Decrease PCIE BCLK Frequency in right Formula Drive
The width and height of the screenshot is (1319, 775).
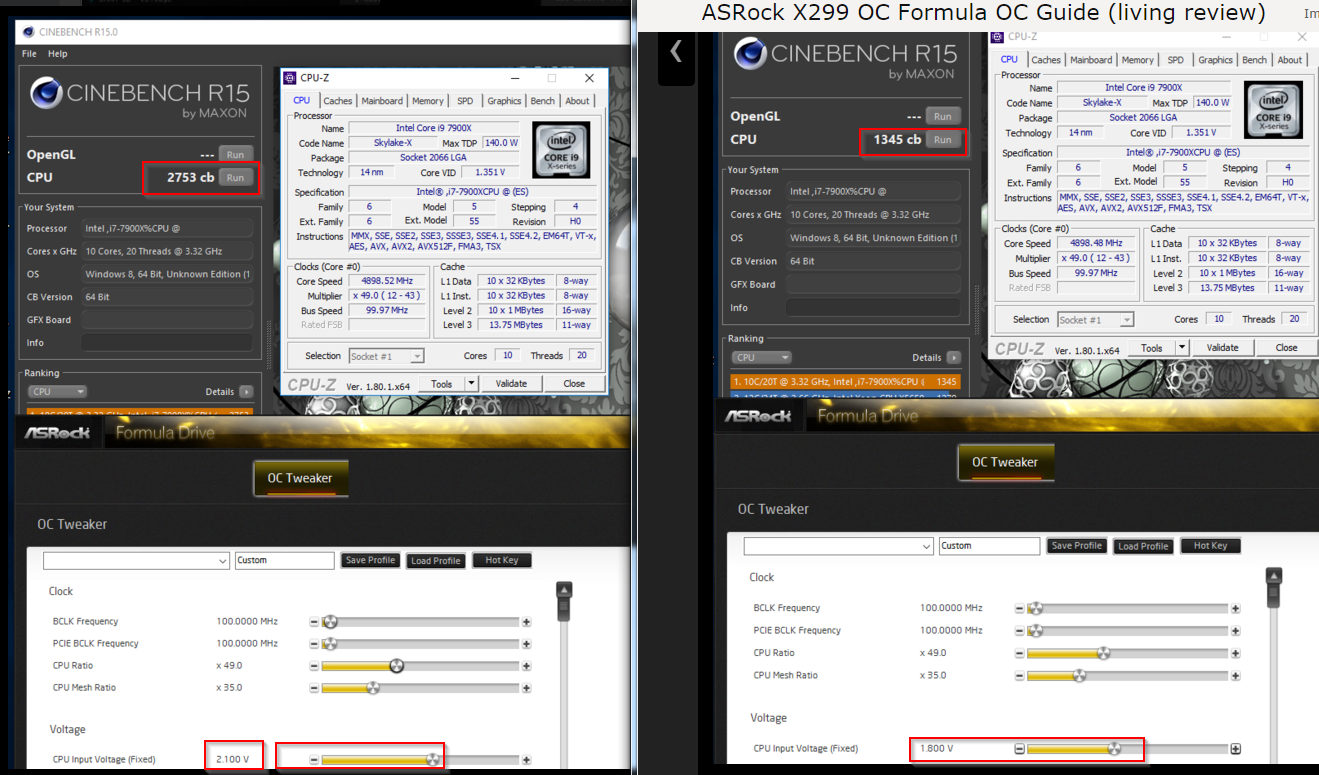1019,631
